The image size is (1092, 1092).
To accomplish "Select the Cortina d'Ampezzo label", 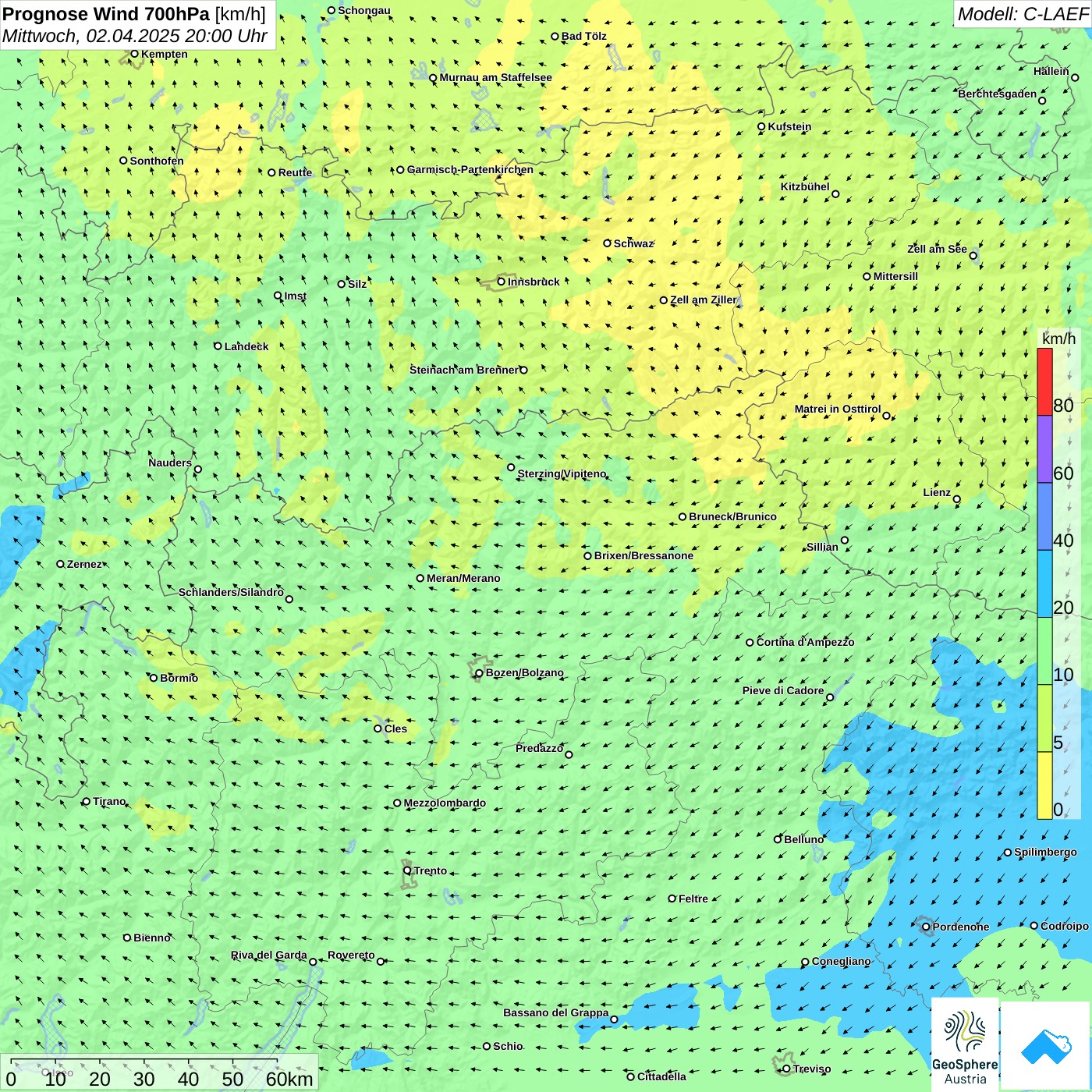I will pyautogui.click(x=805, y=642).
